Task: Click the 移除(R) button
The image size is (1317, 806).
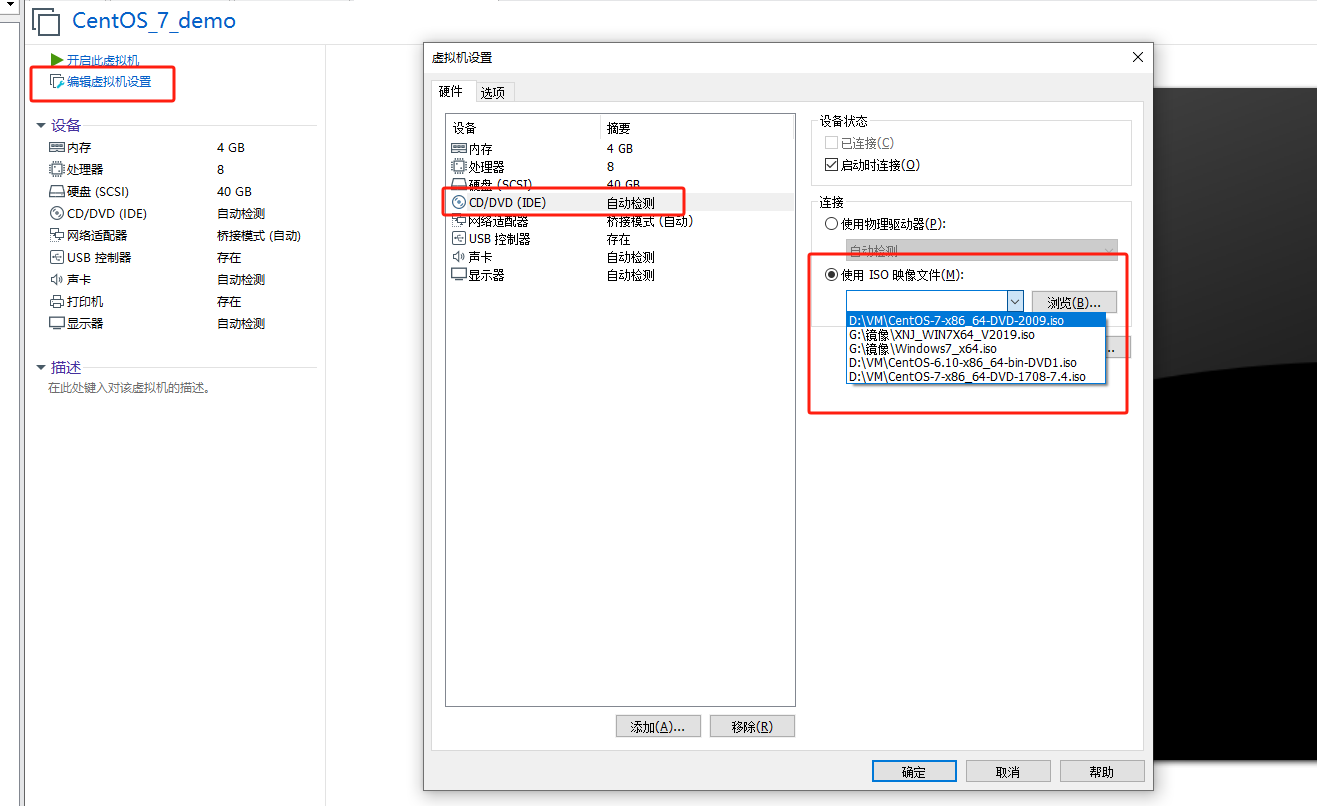Action: click(x=752, y=727)
